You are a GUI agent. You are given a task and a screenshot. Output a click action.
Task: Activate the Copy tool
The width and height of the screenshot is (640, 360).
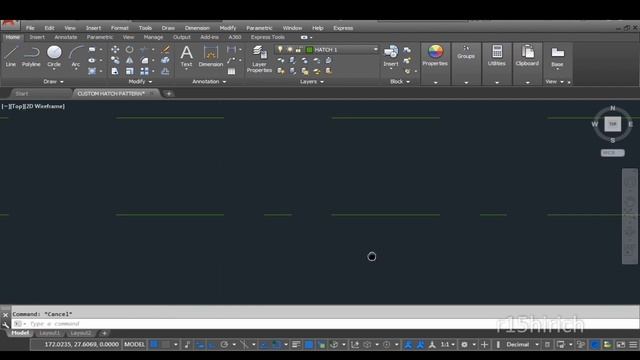coord(115,60)
